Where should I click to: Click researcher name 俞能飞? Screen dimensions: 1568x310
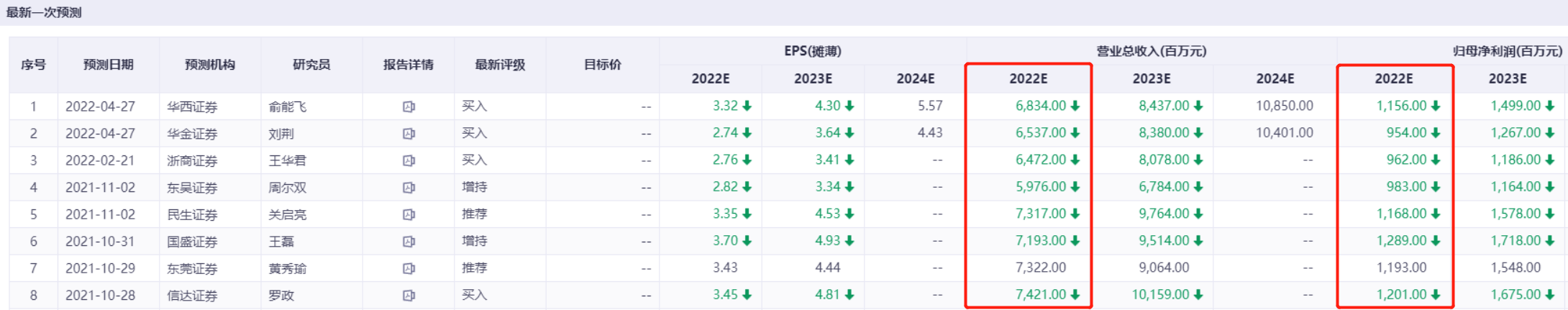(287, 106)
